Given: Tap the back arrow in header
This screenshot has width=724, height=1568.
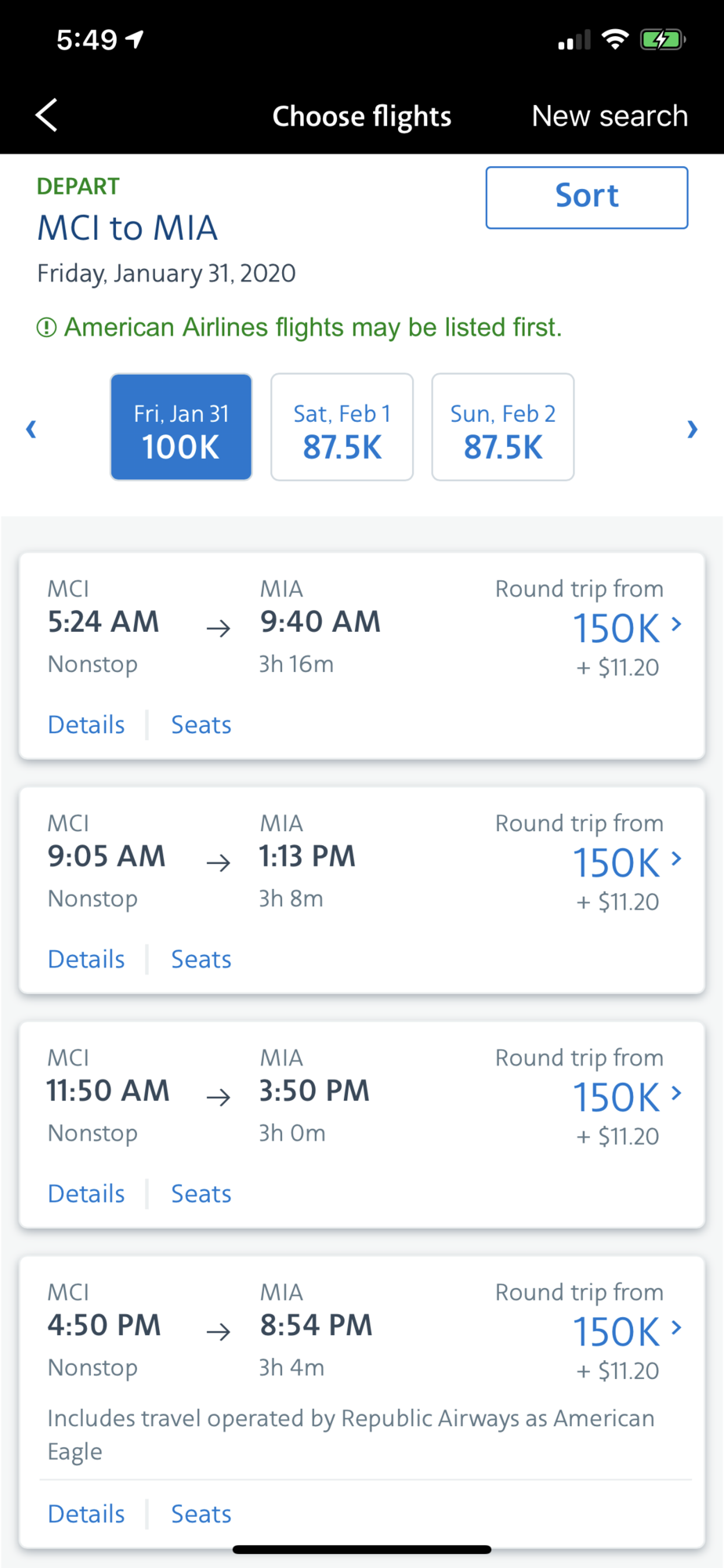Looking at the screenshot, I should [47, 115].
